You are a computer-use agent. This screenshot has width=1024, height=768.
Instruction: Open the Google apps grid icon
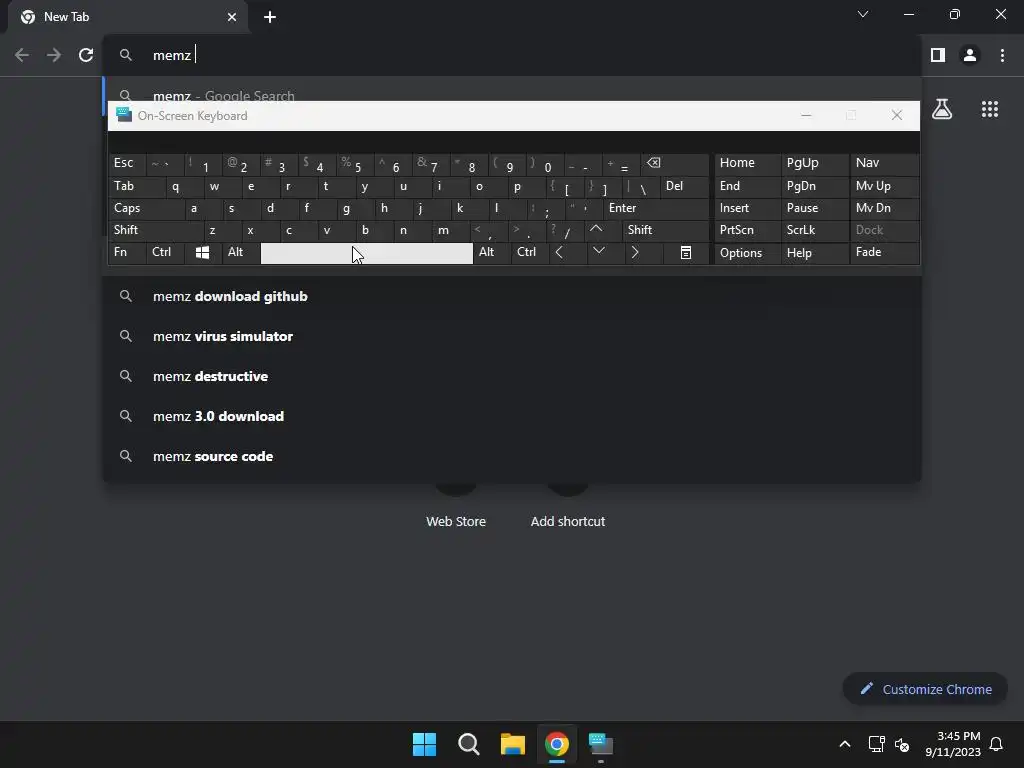tap(990, 109)
